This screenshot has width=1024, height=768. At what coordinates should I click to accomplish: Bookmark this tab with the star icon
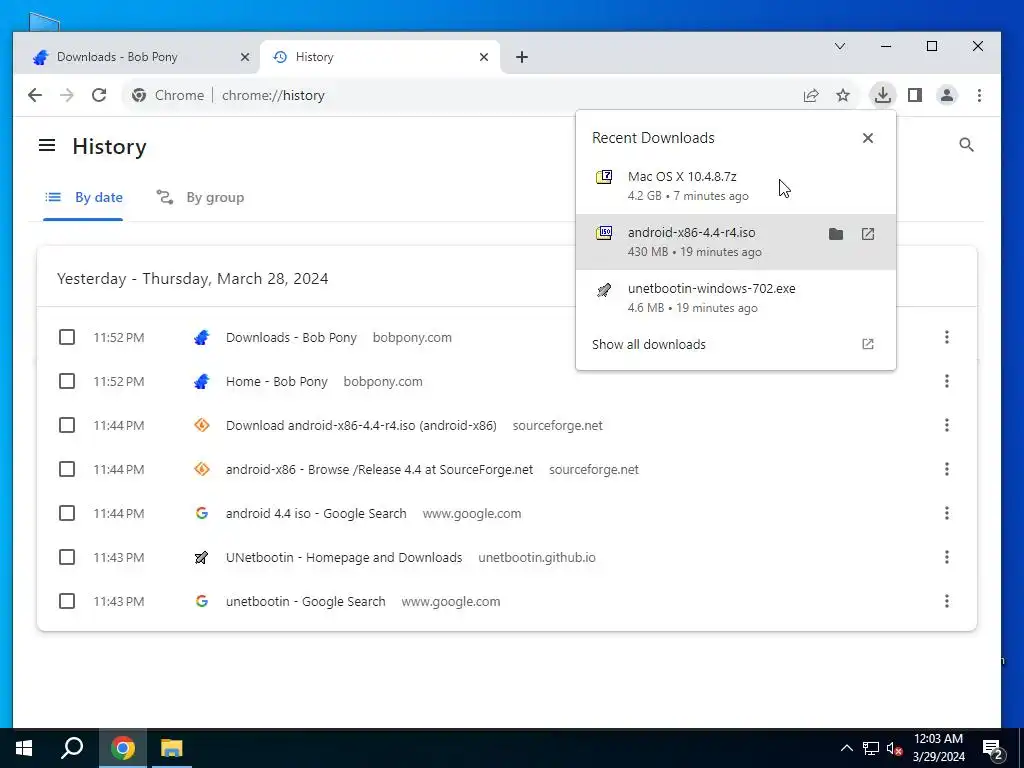click(x=843, y=95)
